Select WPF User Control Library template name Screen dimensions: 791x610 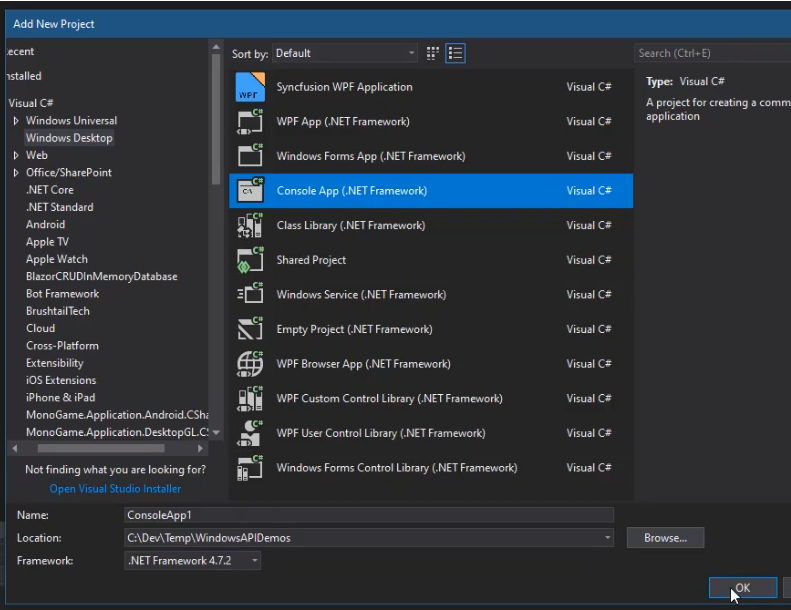381,433
